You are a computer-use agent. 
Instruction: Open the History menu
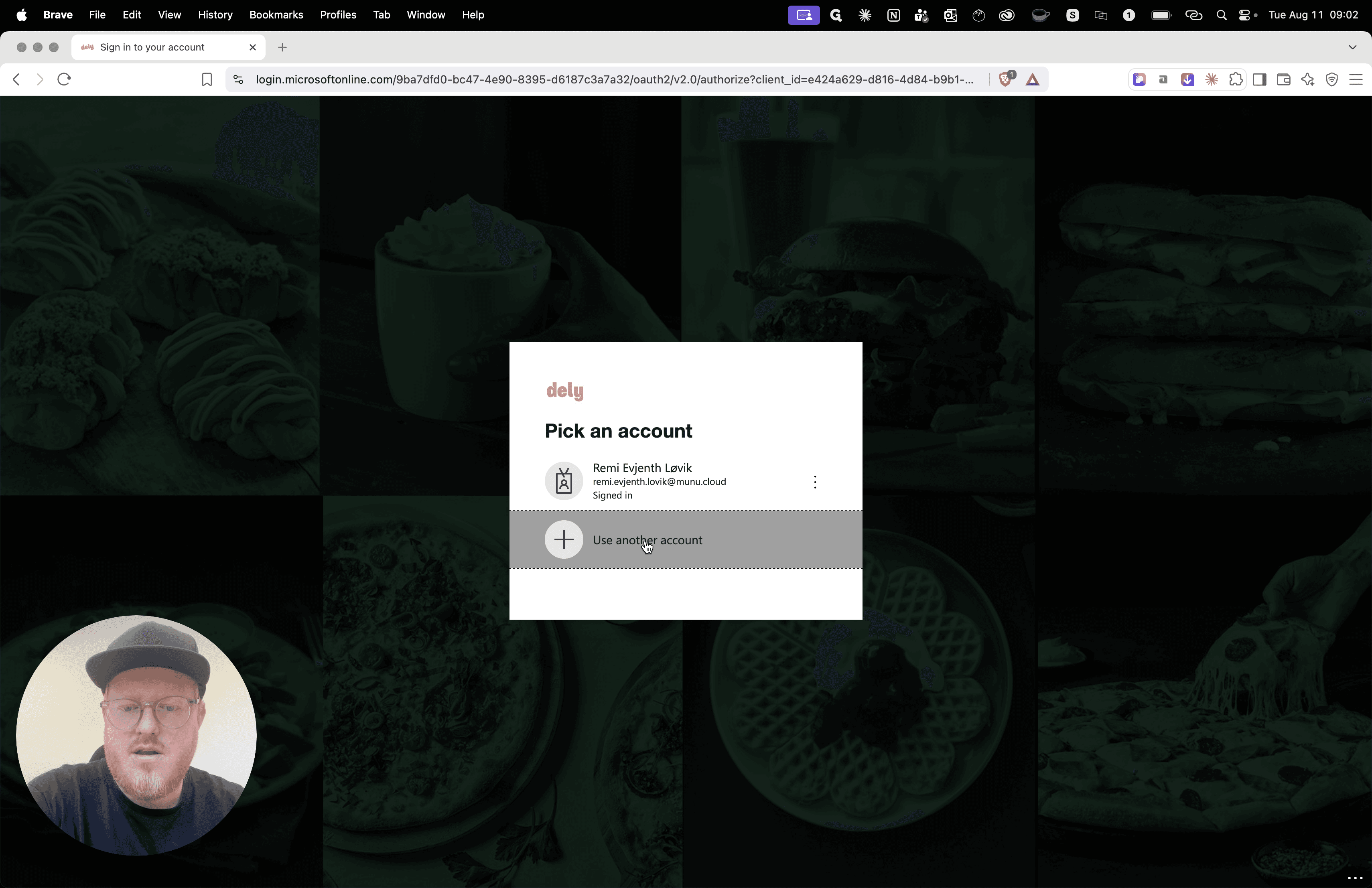point(215,15)
